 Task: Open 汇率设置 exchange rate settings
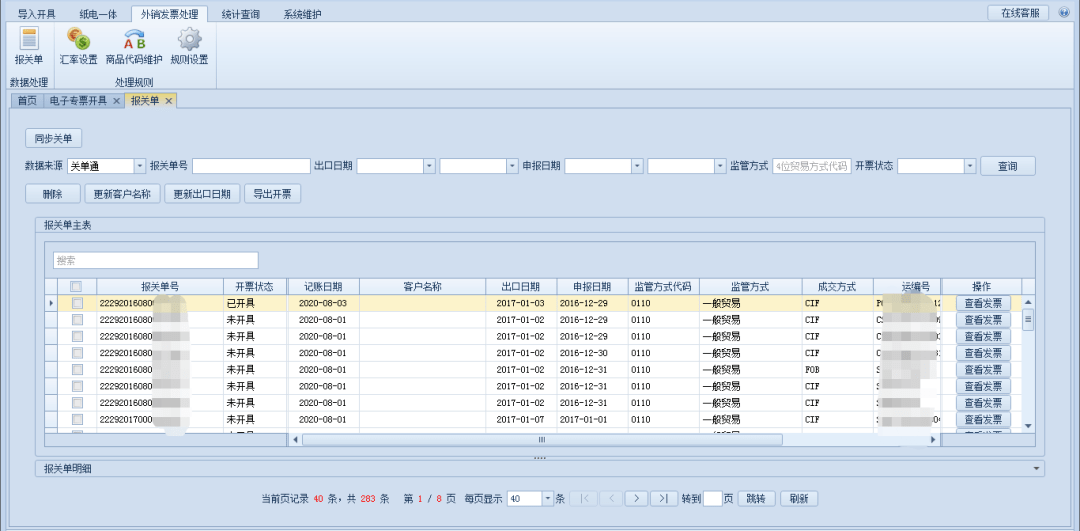click(79, 46)
